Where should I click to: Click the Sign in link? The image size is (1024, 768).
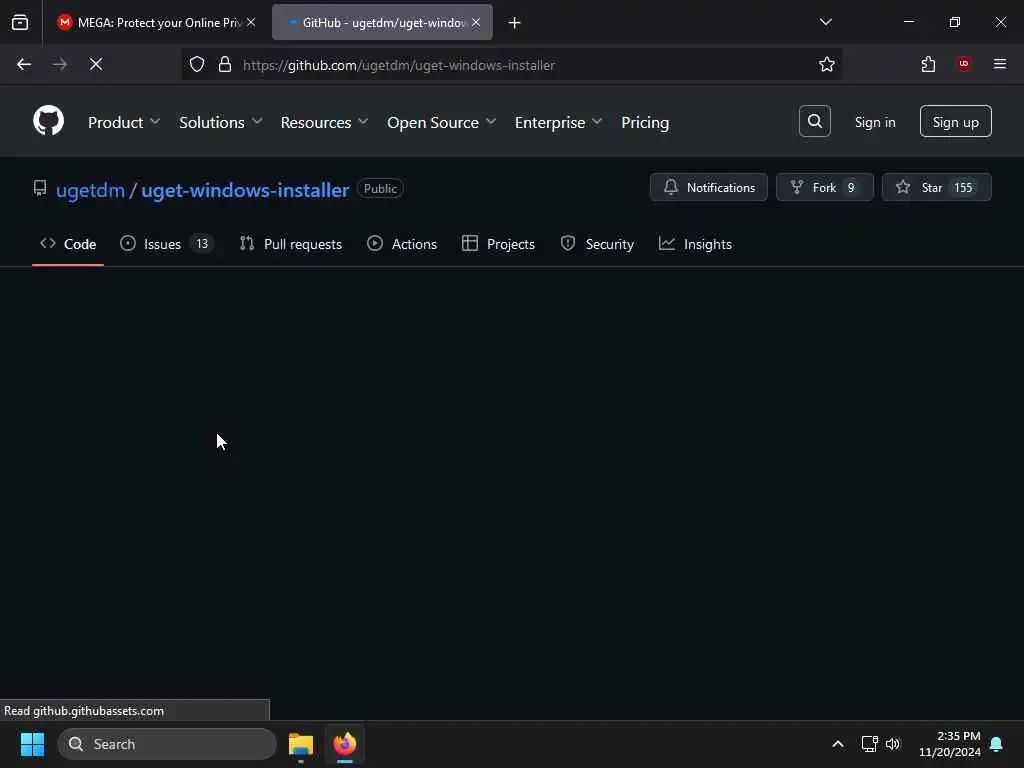coord(874,122)
